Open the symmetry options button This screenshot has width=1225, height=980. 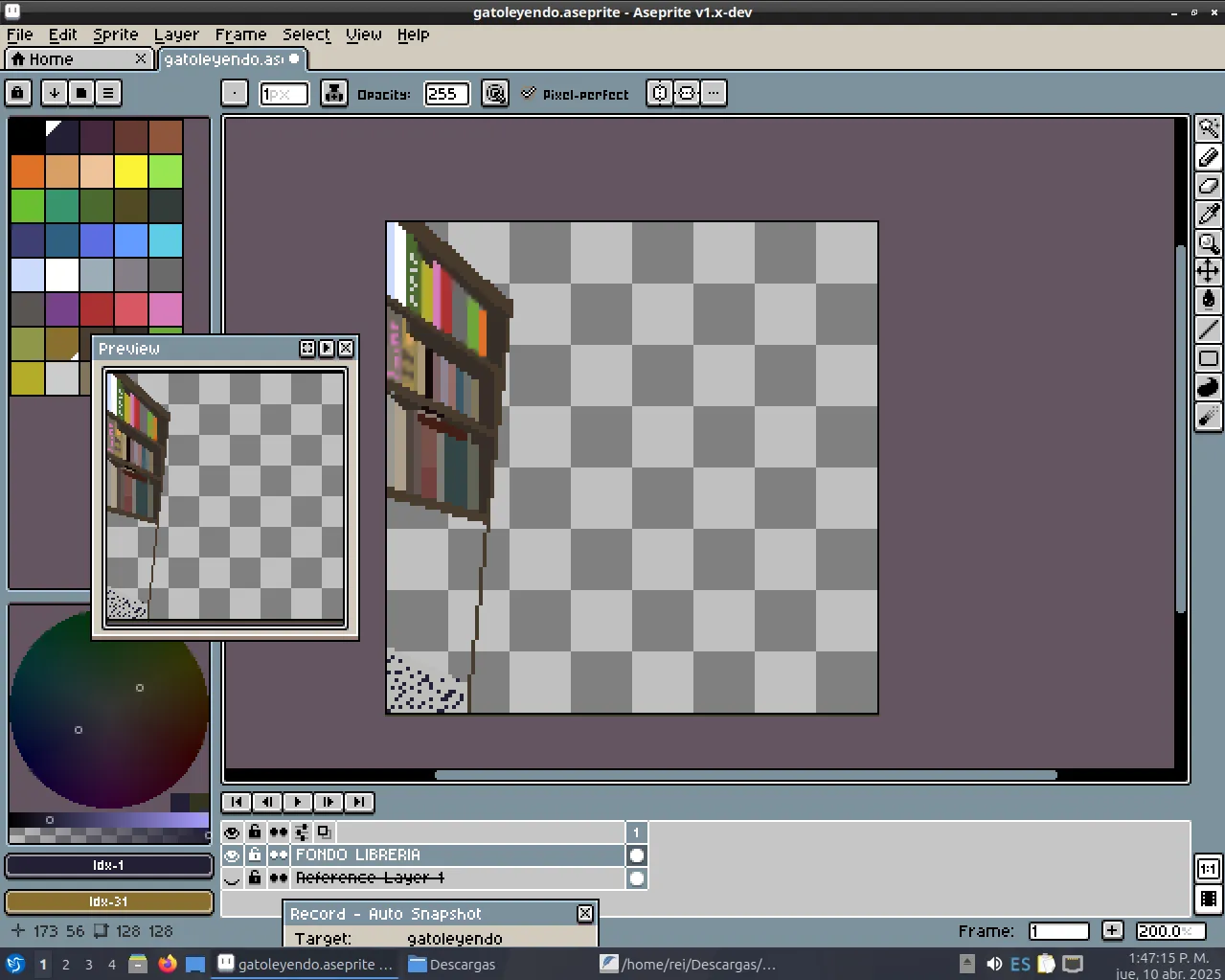coord(660,93)
